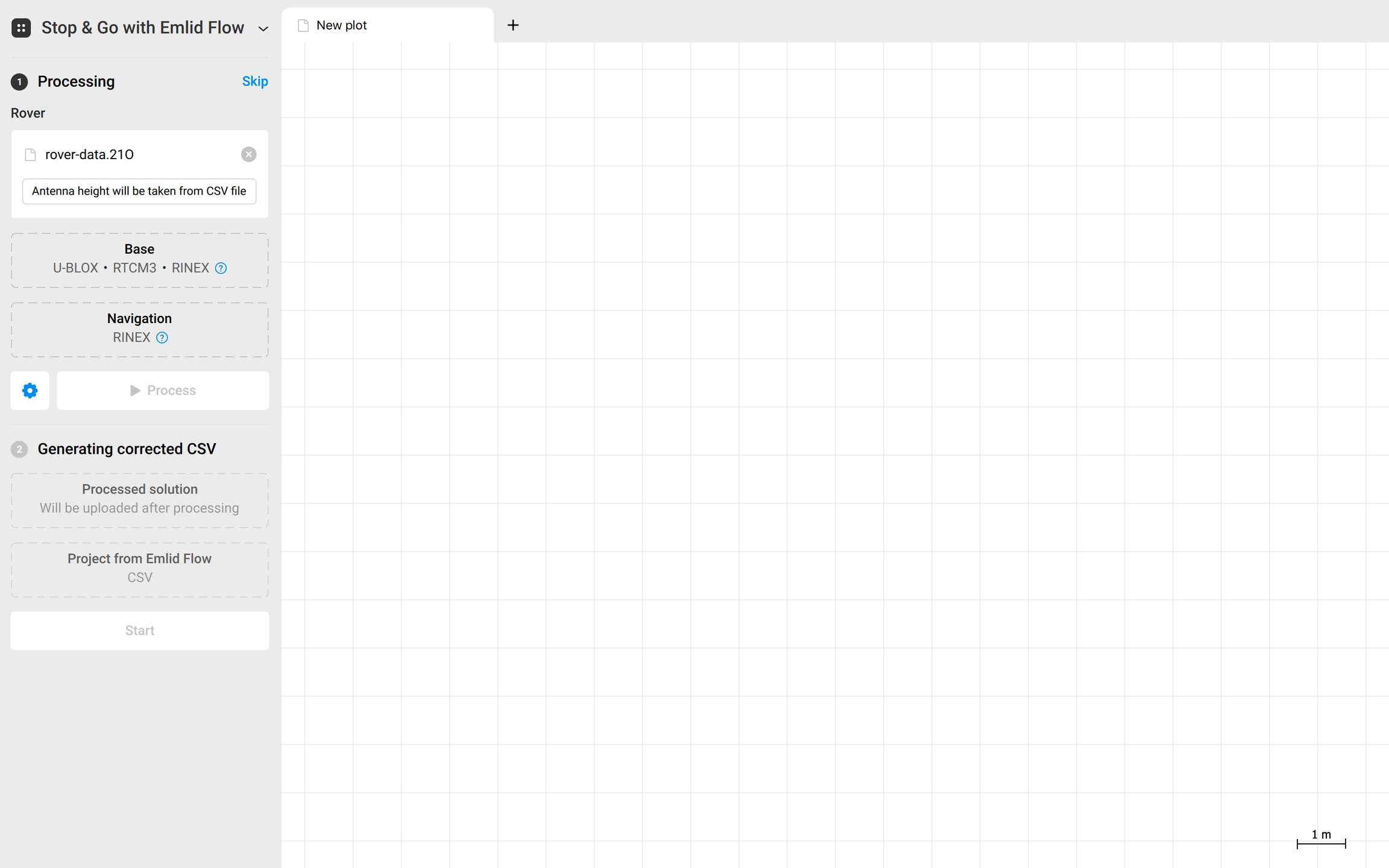The image size is (1389, 868).
Task: Expand the Stop & Go workflow dropdown chevron
Action: pos(263,28)
